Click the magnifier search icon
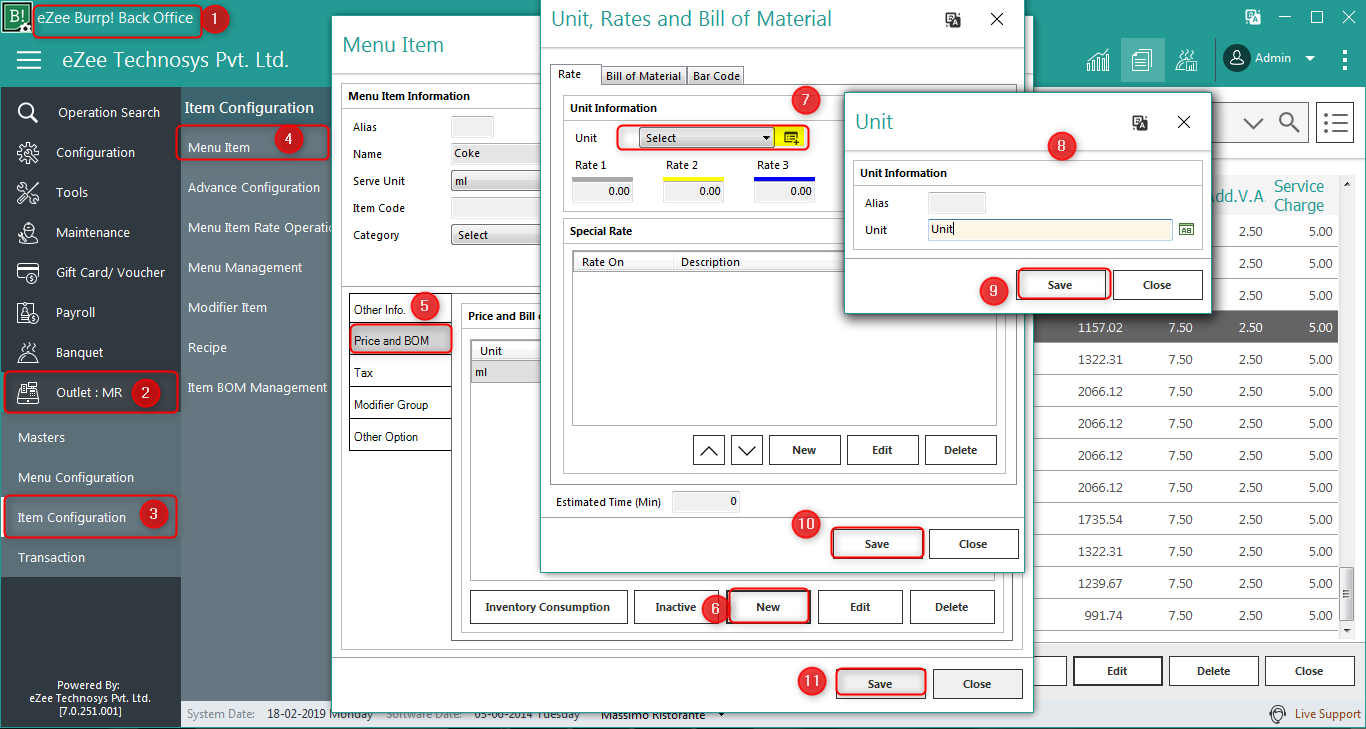Screen dimensions: 1366x729 pos(1290,123)
